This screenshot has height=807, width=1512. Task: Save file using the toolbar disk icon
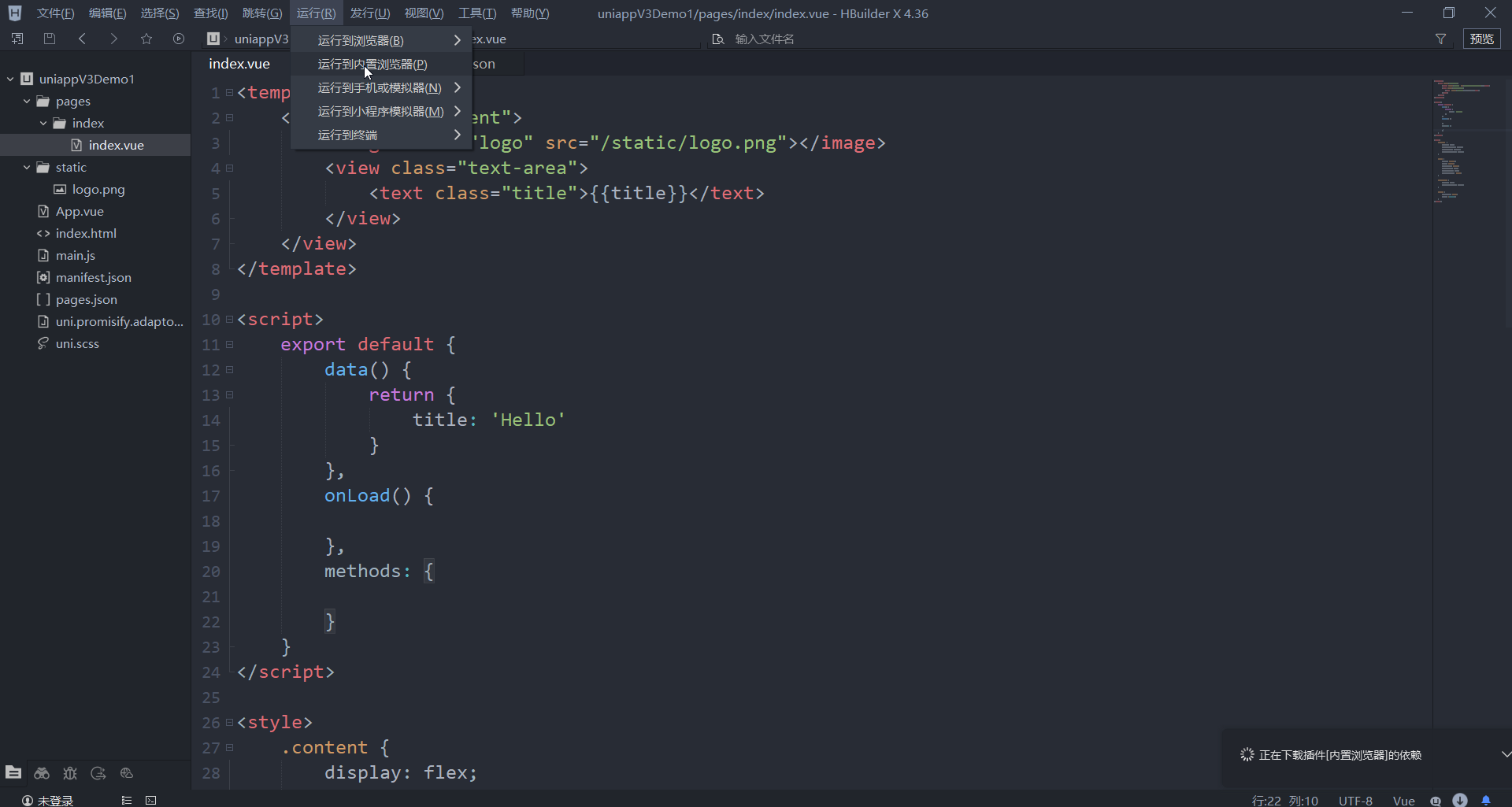(x=50, y=39)
